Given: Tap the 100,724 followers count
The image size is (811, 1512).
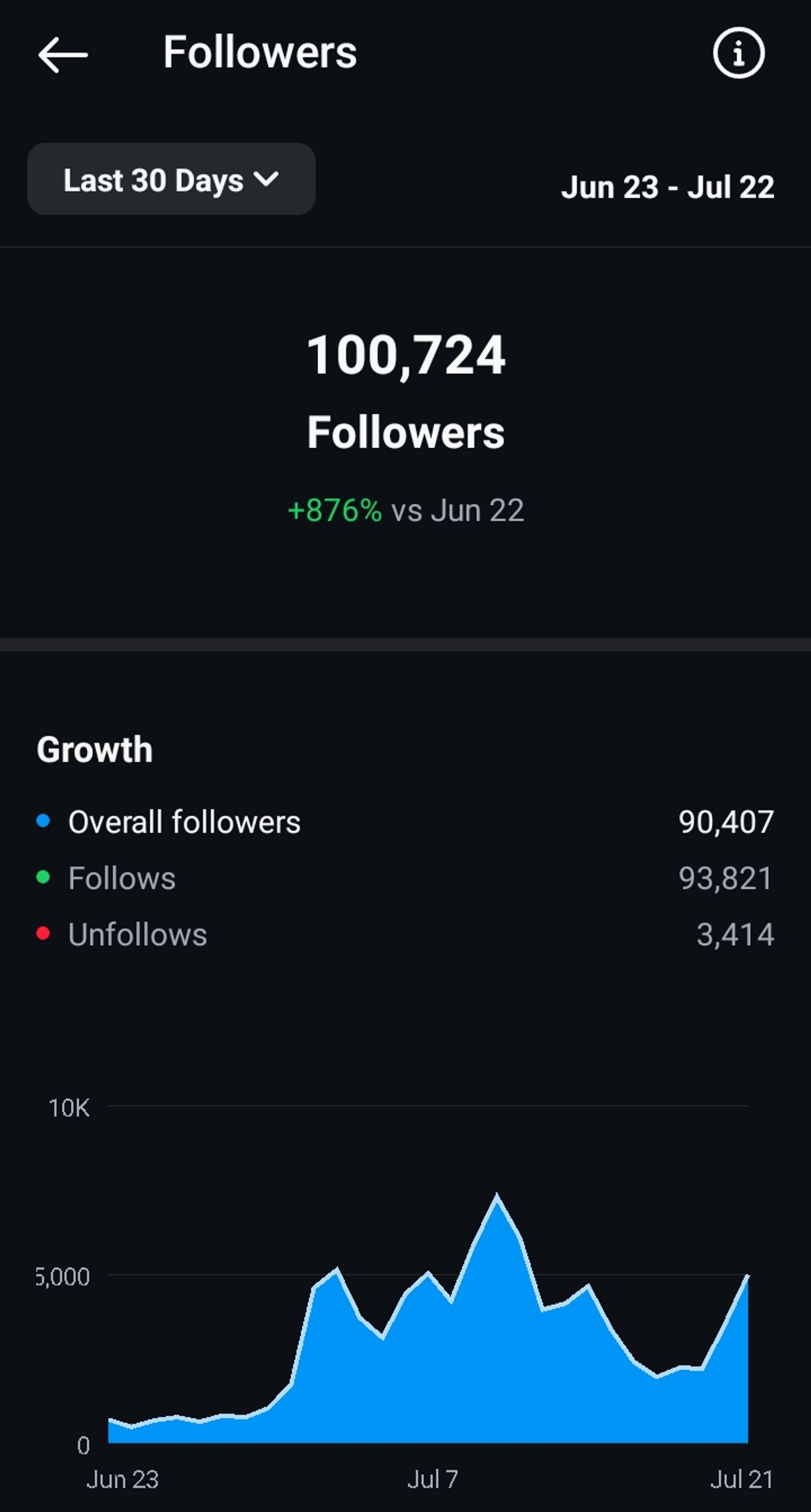Looking at the screenshot, I should tap(406, 355).
